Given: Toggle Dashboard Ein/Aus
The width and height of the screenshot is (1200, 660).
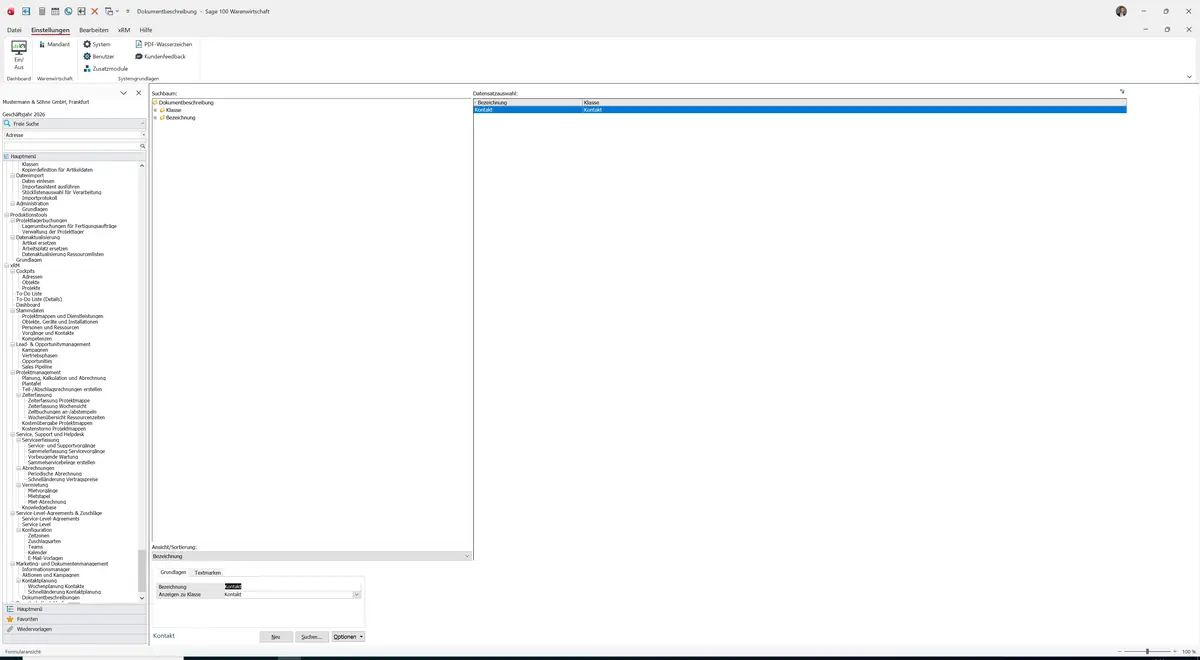Looking at the screenshot, I should click(x=19, y=55).
